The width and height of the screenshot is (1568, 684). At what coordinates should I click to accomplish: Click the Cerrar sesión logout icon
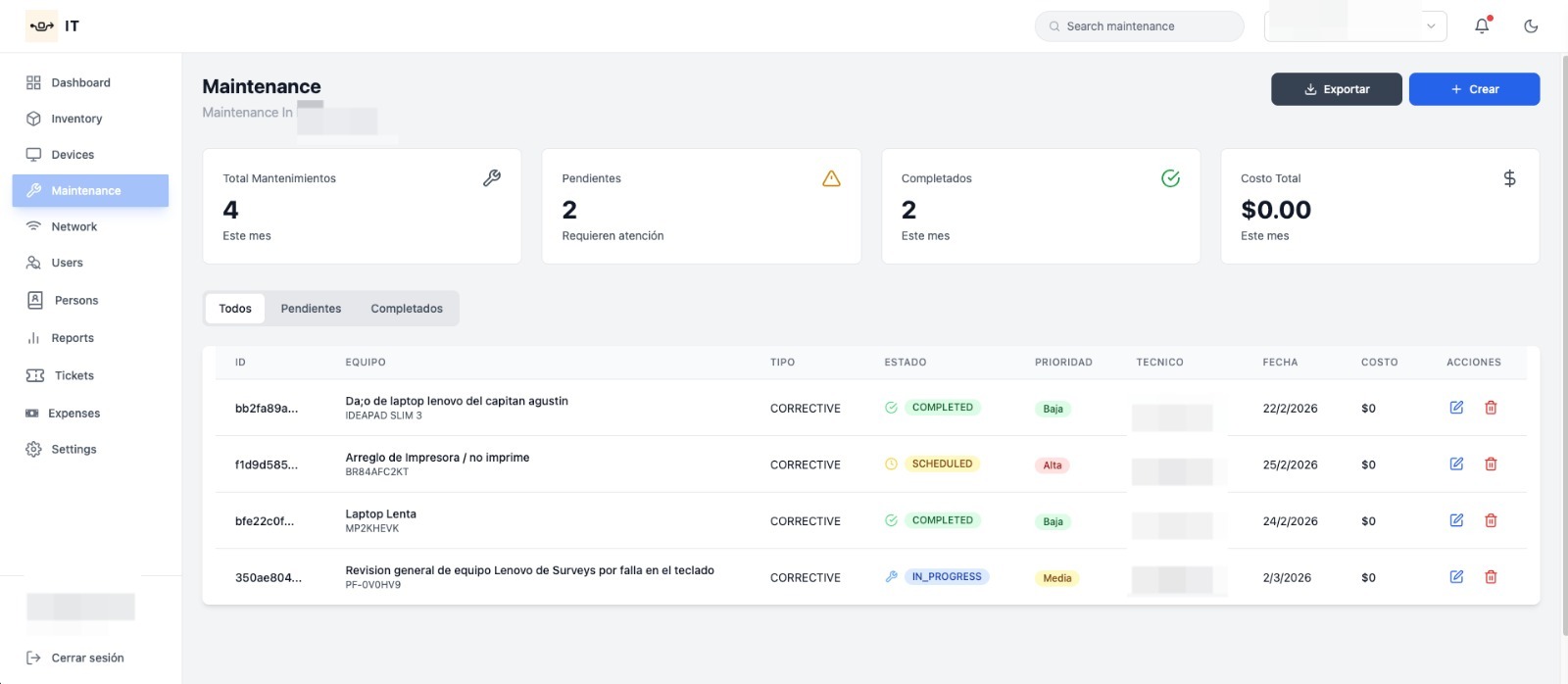33,658
